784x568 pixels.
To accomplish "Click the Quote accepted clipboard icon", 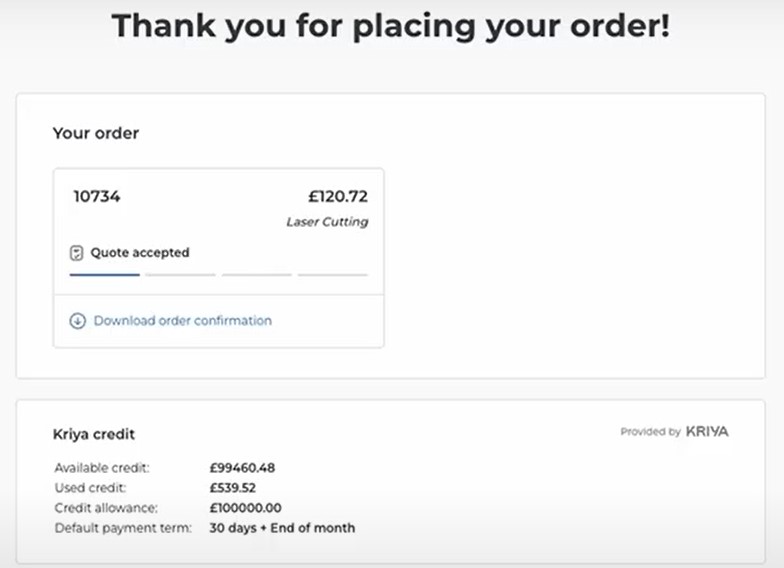I will 76,253.
